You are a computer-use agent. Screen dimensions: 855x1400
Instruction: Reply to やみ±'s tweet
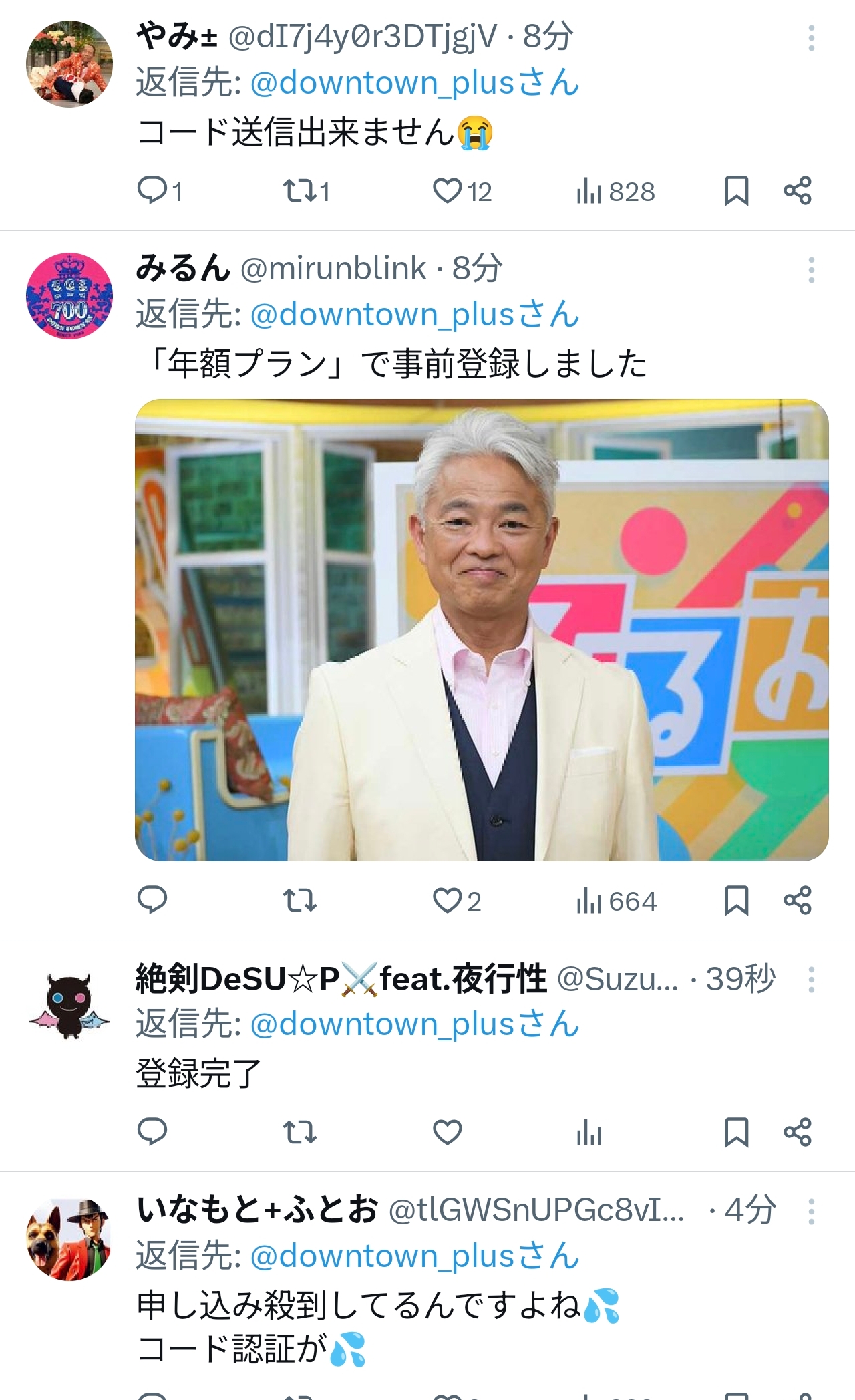(159, 191)
